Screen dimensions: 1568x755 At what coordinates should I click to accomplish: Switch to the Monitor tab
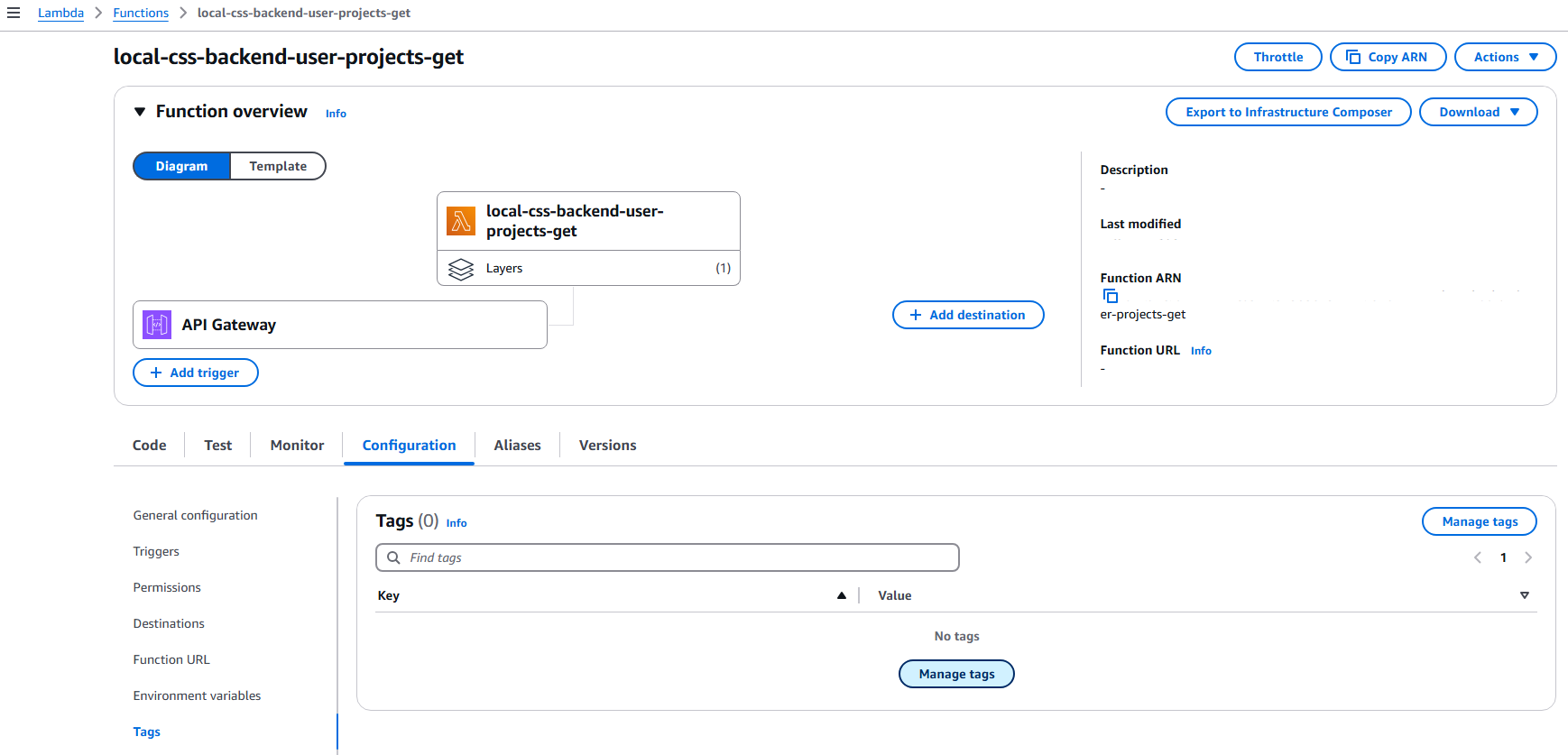pos(297,446)
